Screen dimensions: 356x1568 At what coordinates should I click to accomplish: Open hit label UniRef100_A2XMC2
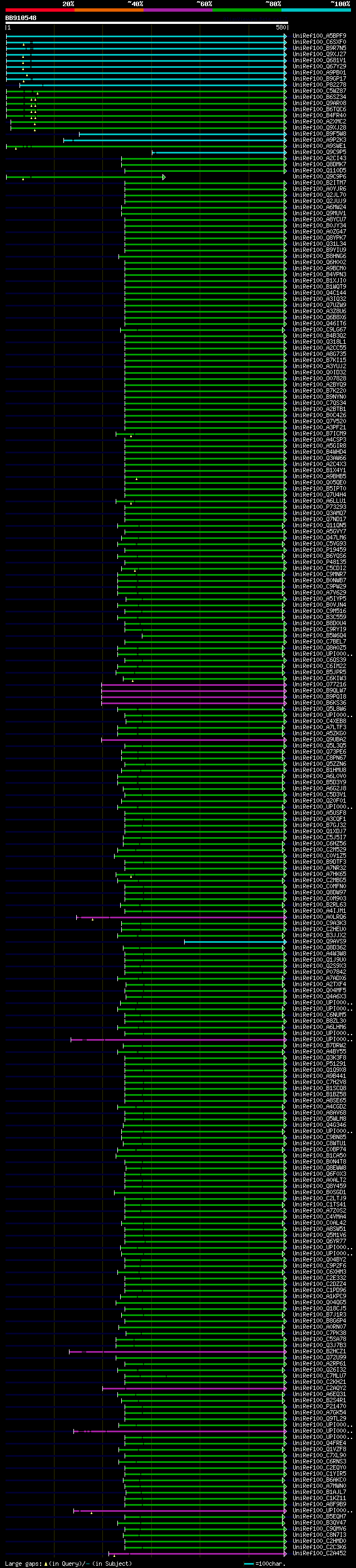point(319,122)
